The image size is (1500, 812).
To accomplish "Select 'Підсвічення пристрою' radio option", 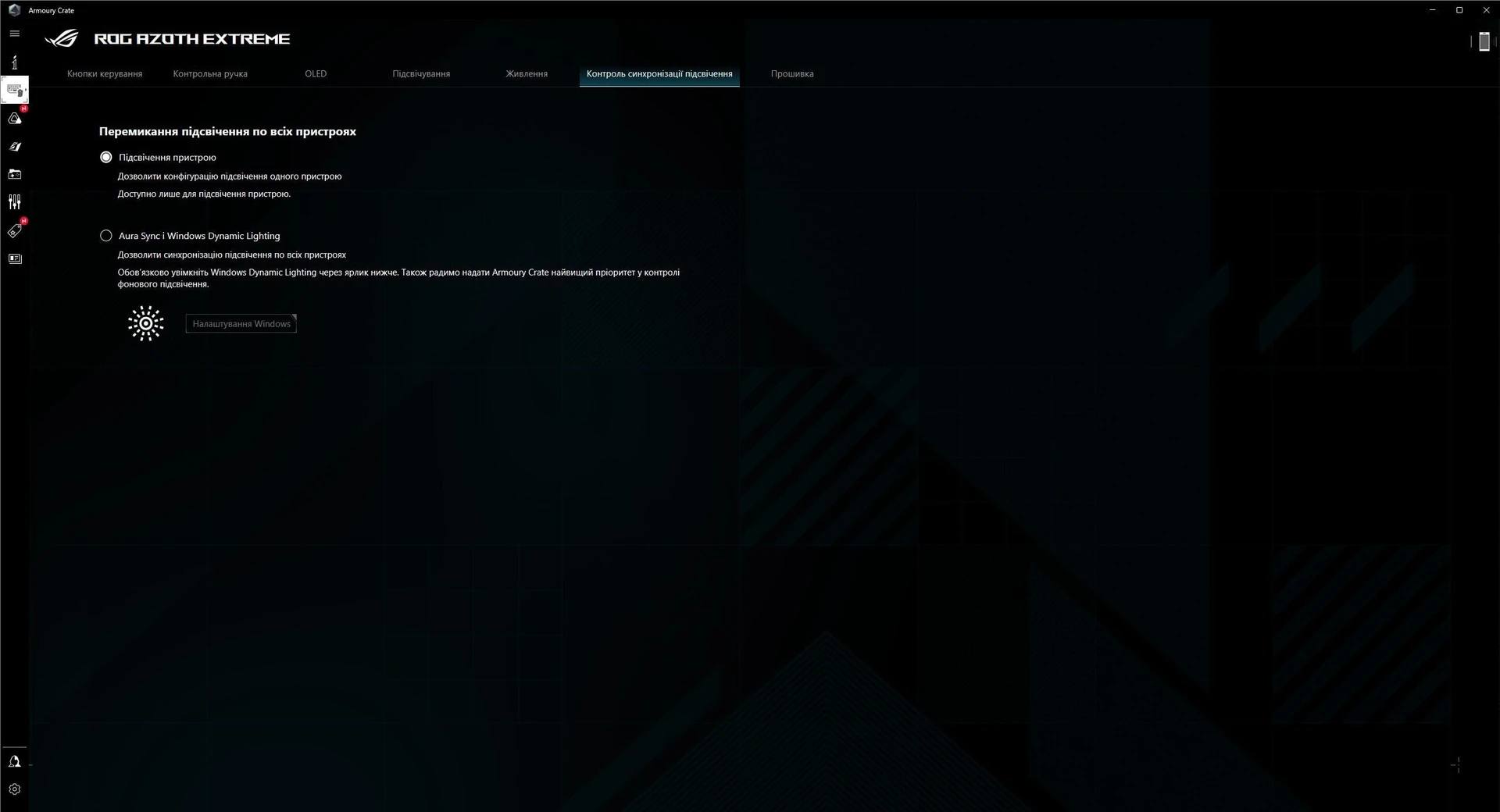I will pos(106,157).
